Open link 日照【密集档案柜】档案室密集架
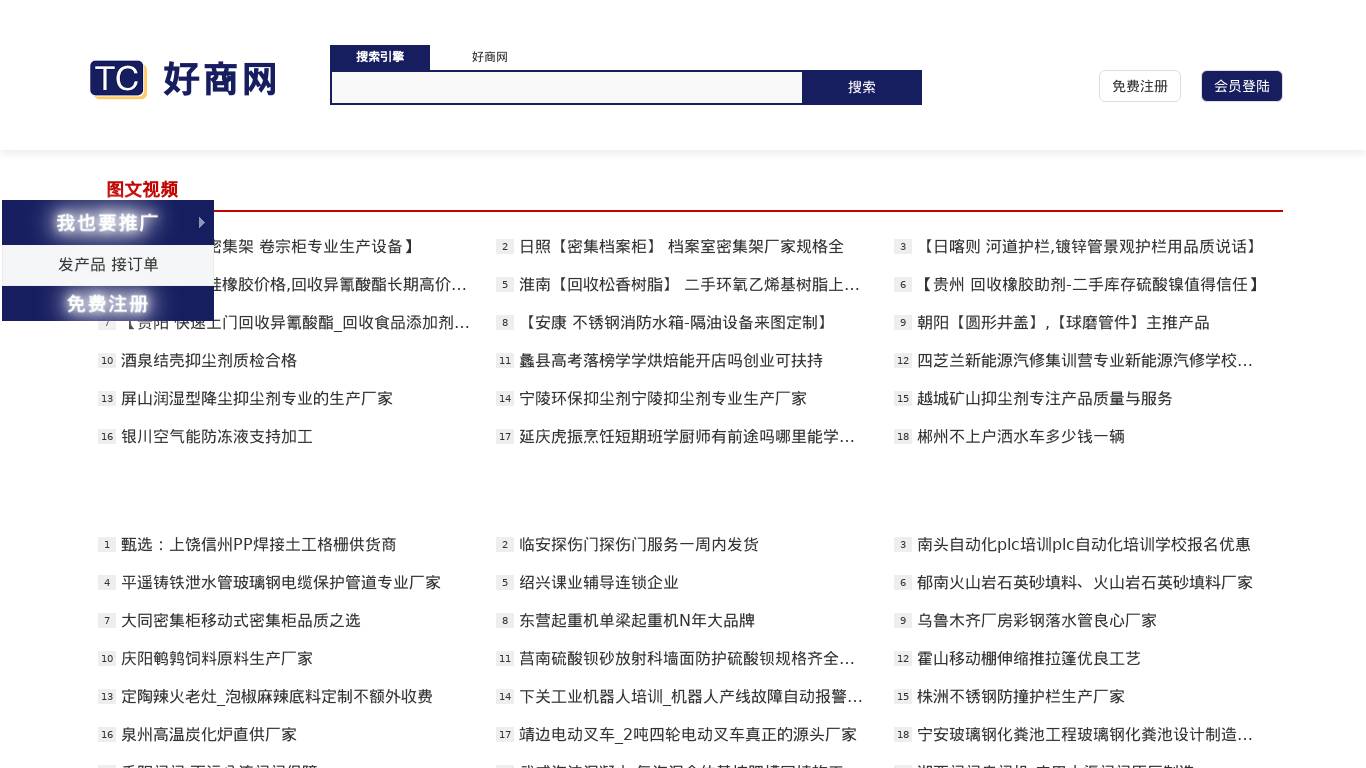Viewport: 1366px width, 768px height. [681, 247]
